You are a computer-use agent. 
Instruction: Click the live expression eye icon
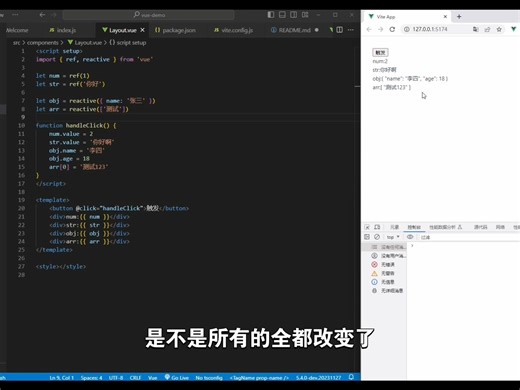410,237
